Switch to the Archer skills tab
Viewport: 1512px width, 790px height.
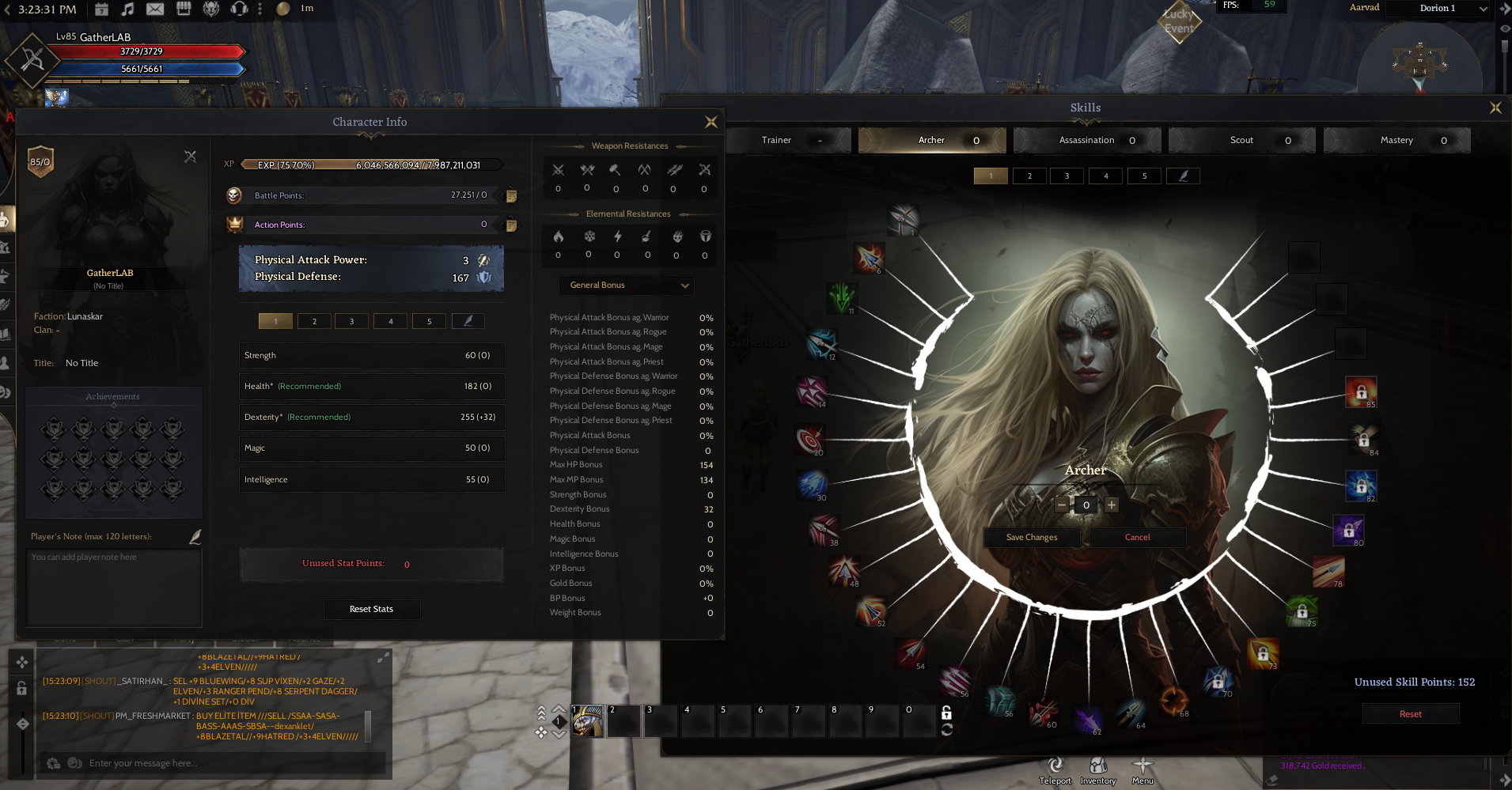point(932,140)
